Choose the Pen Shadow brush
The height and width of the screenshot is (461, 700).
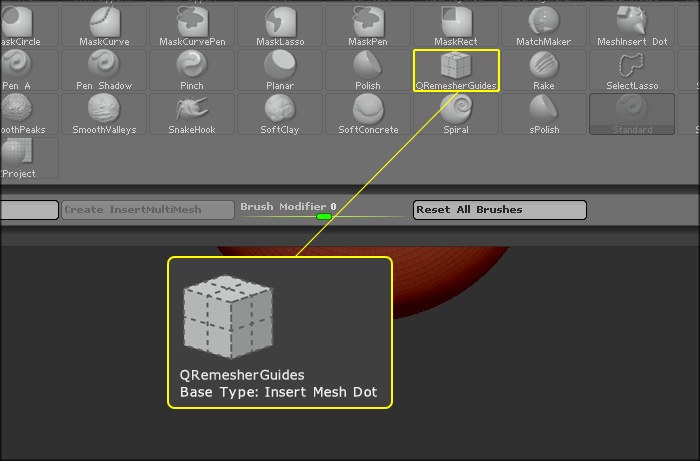click(x=104, y=70)
